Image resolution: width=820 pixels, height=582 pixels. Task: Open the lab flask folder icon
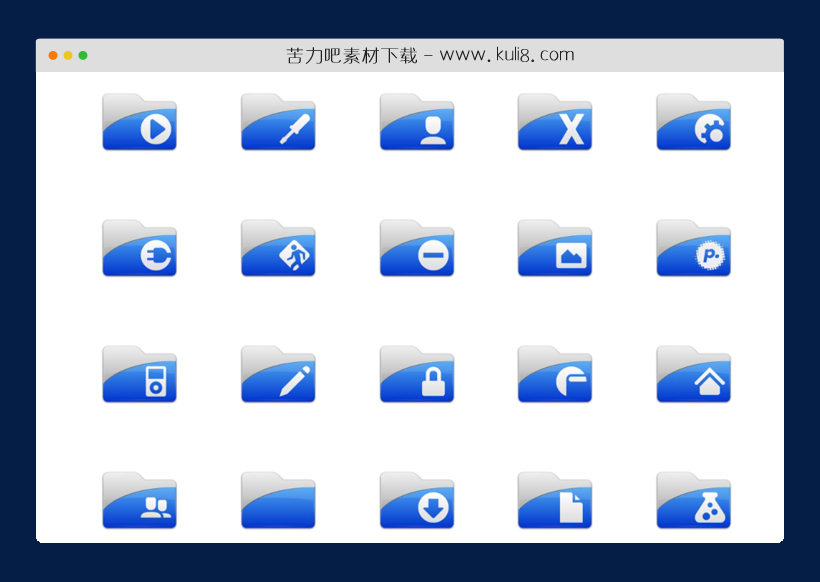pyautogui.click(x=693, y=501)
